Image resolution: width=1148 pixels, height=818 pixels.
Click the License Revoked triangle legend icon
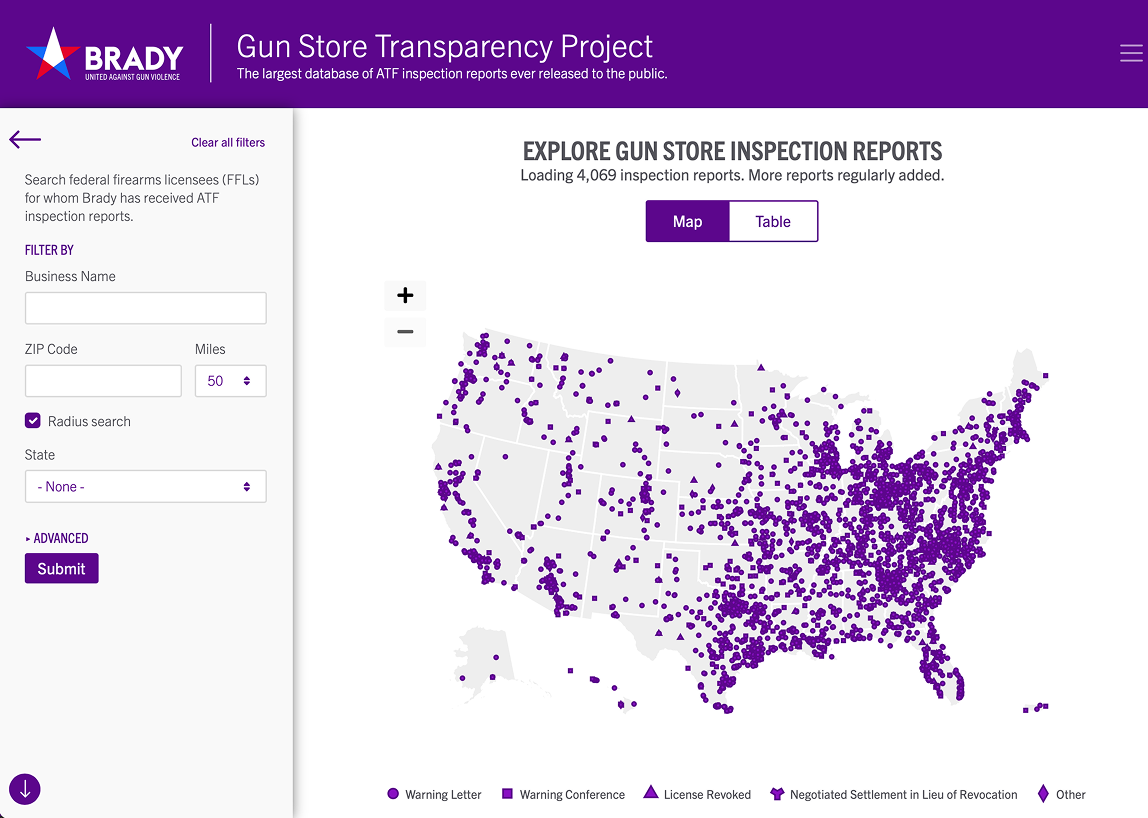click(651, 792)
